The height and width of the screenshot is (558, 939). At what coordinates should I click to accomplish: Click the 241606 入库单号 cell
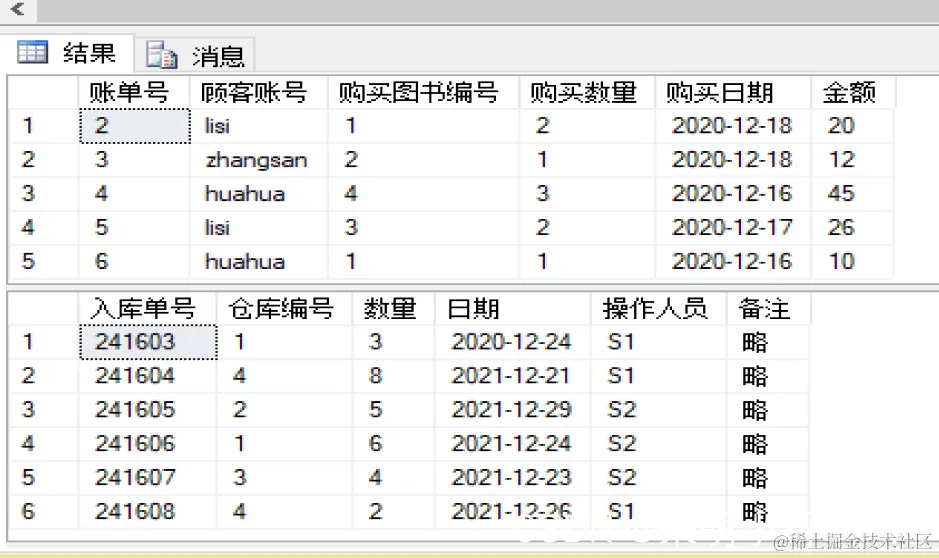(147, 444)
